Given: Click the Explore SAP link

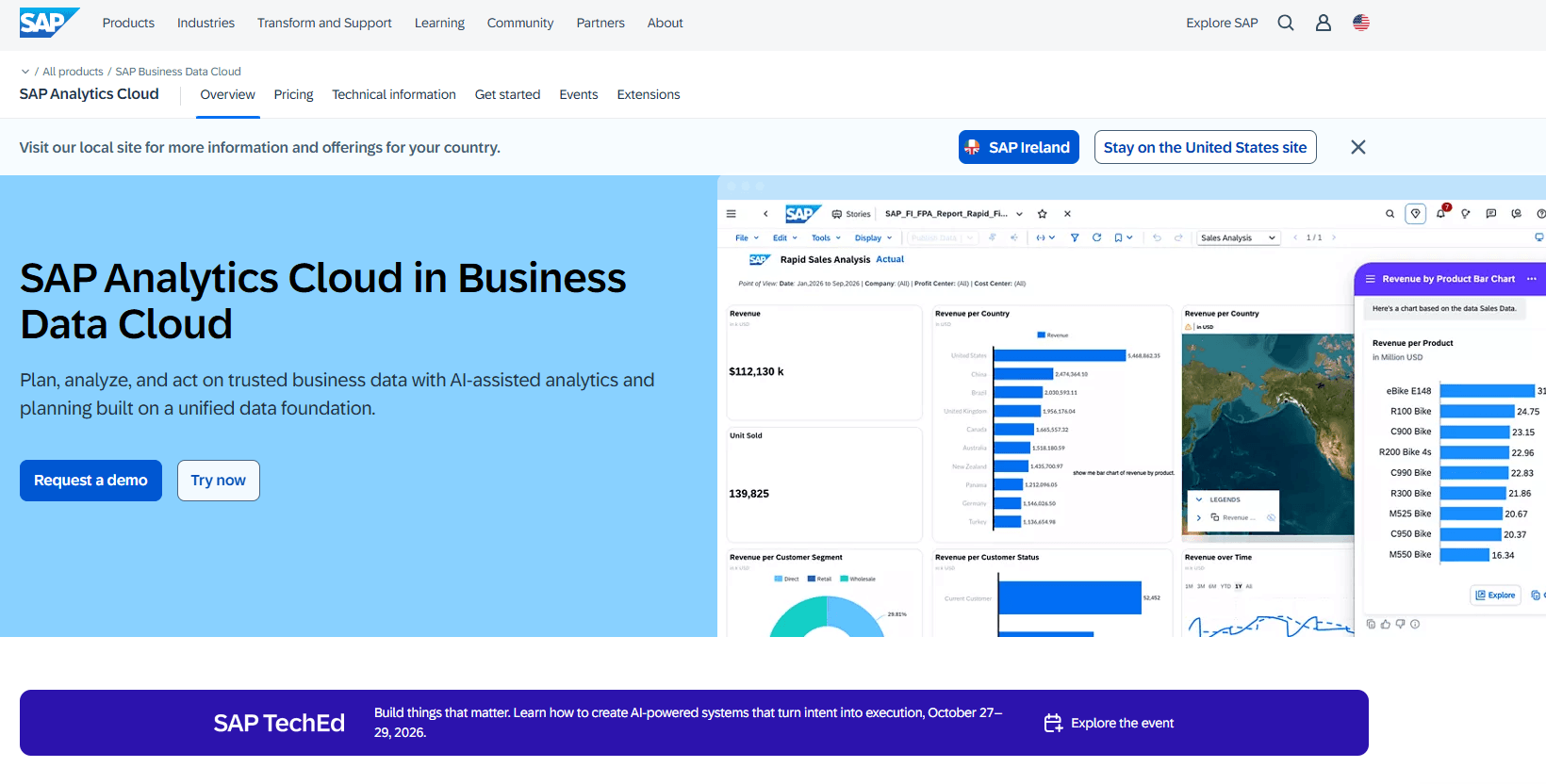Looking at the screenshot, I should 1222,23.
